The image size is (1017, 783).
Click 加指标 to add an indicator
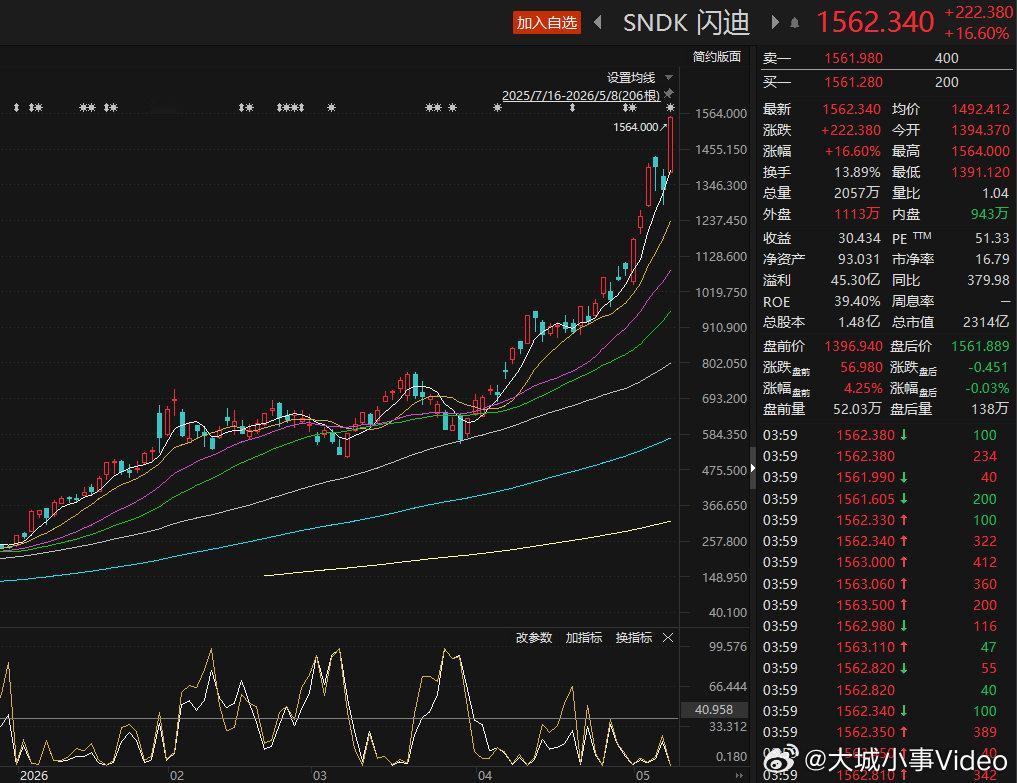point(584,638)
